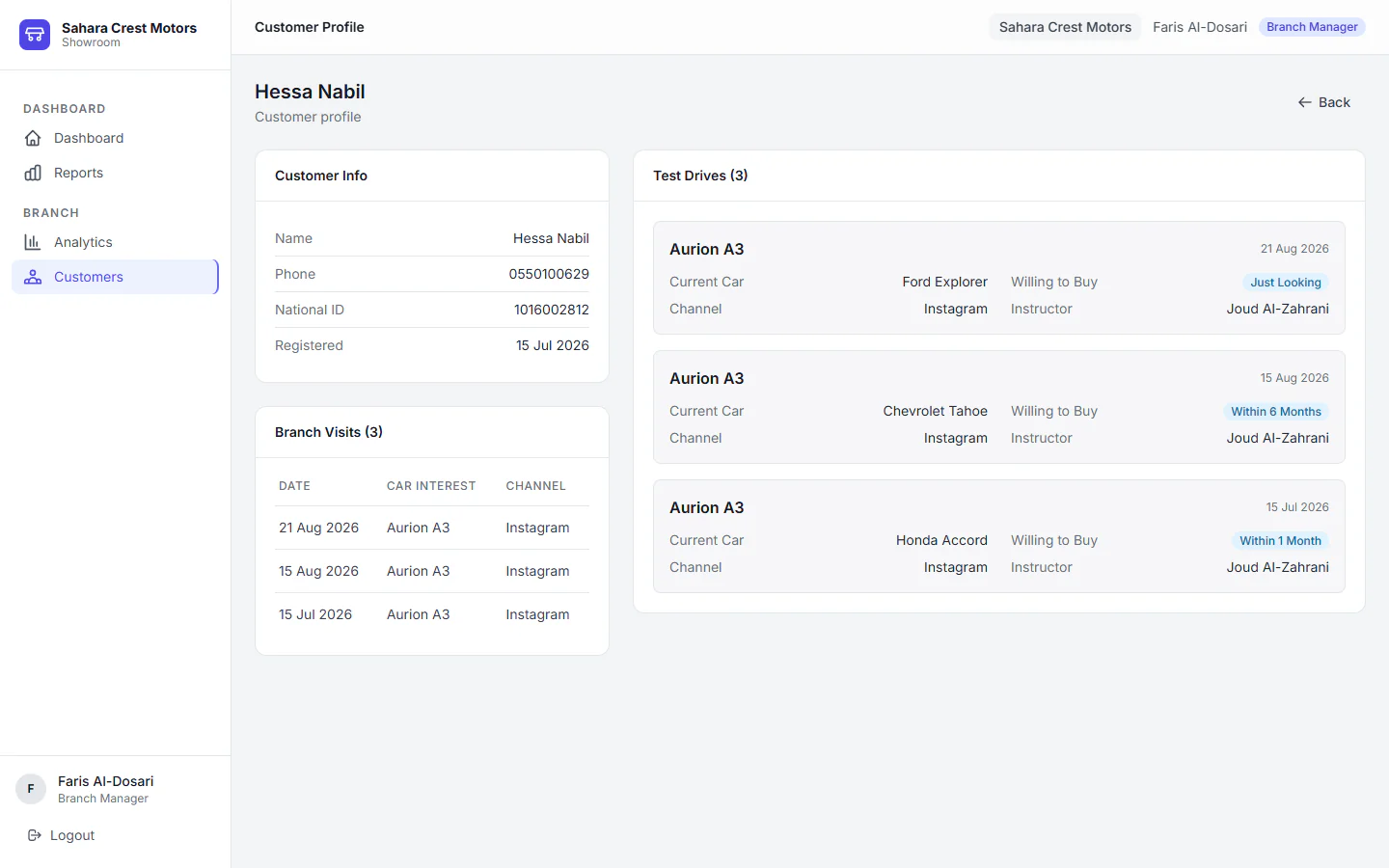This screenshot has width=1389, height=868.
Task: Click the Hessa Nabil page title
Action: click(310, 92)
